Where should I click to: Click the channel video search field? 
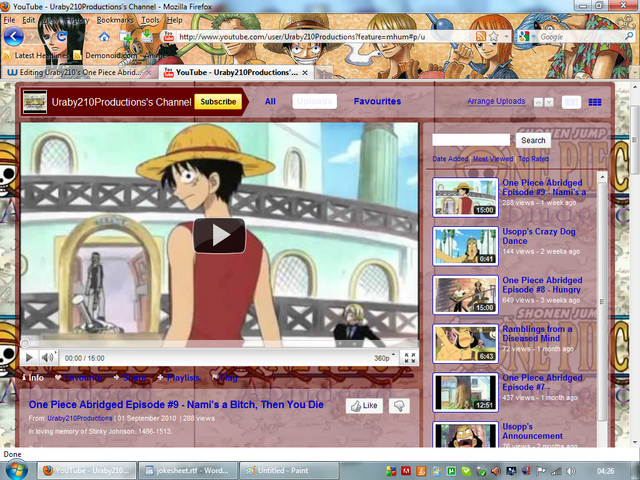(471, 140)
